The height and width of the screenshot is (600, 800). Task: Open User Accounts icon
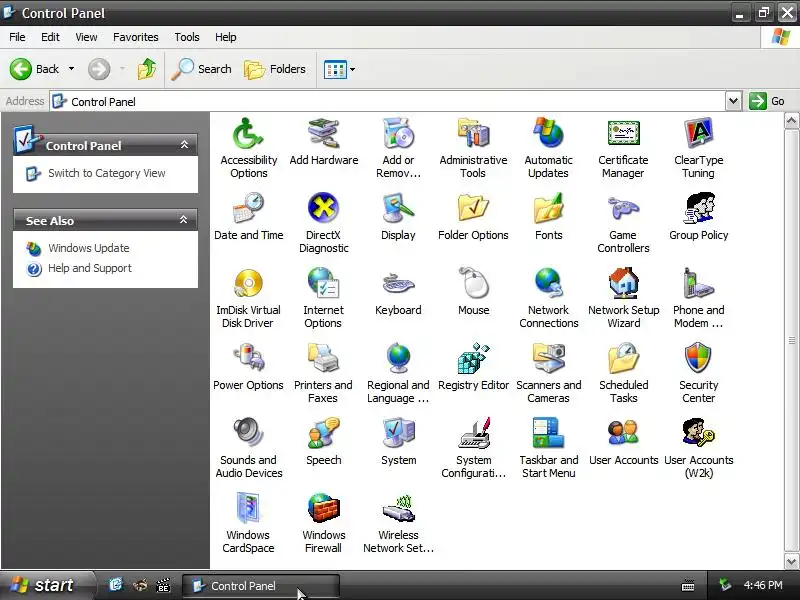[623, 442]
